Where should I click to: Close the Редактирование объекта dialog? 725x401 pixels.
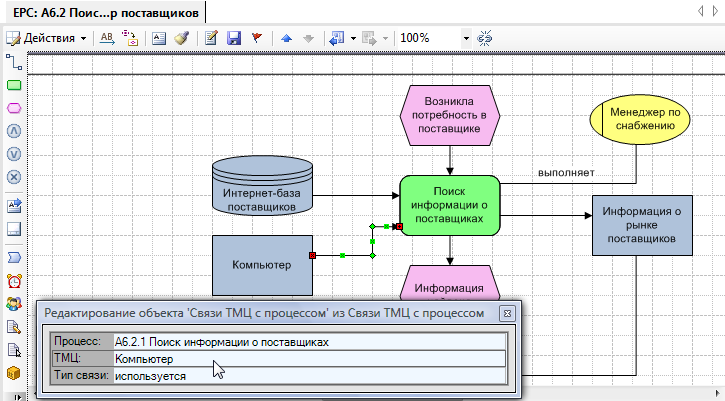click(507, 314)
